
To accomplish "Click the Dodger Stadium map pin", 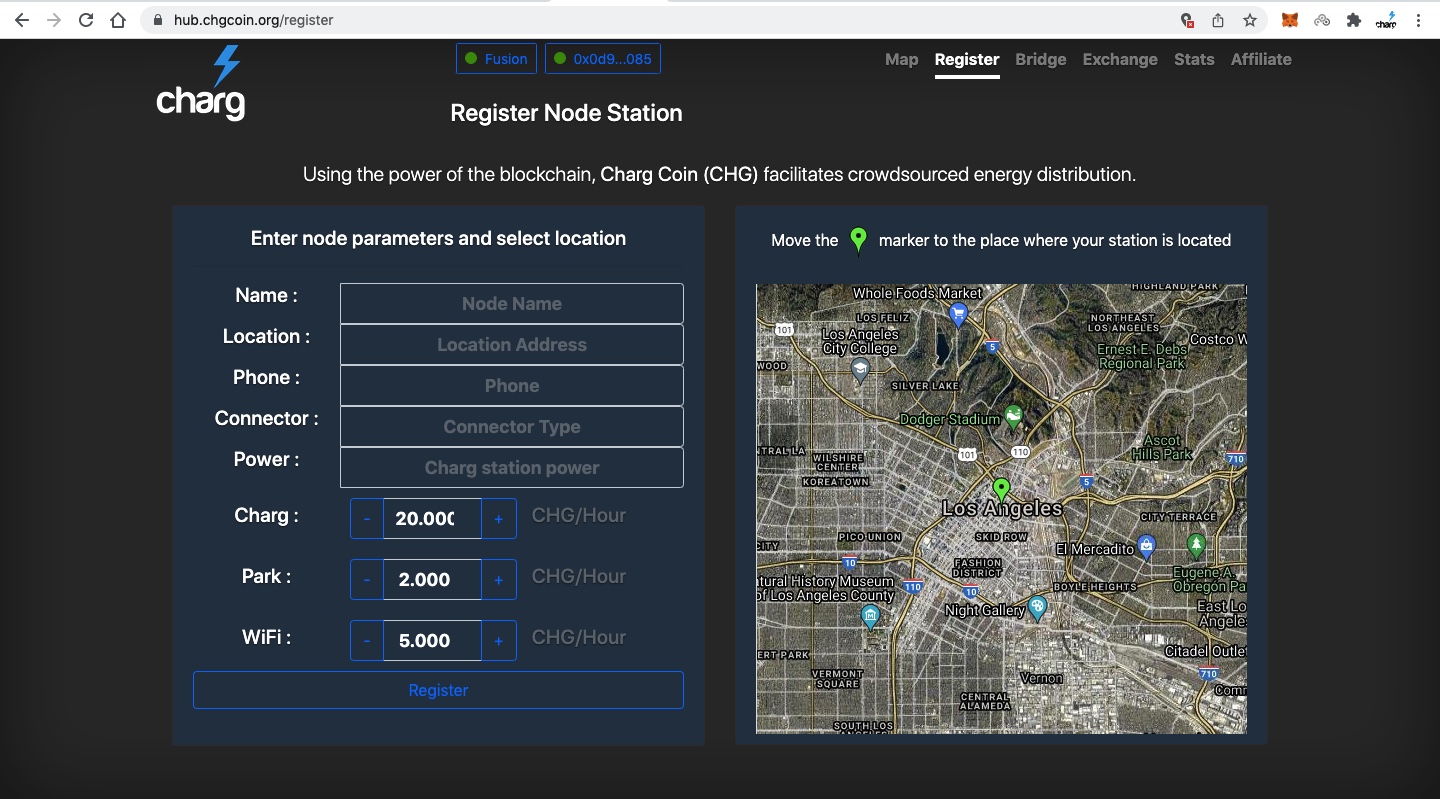I will pyautogui.click(x=1013, y=416).
